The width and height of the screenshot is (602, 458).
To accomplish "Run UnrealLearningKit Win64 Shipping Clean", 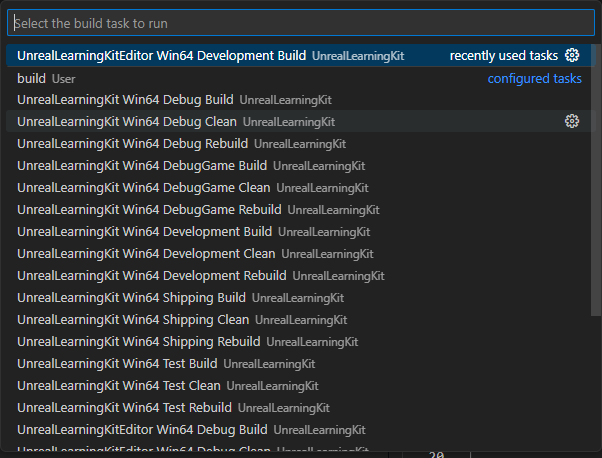I will pyautogui.click(x=301, y=320).
